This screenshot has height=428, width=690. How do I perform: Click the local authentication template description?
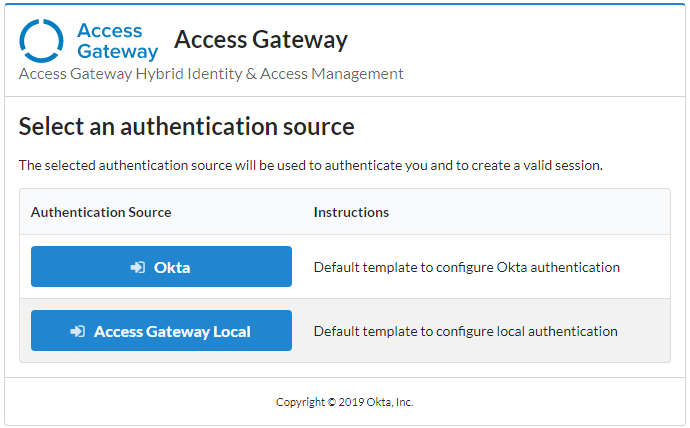(x=465, y=331)
